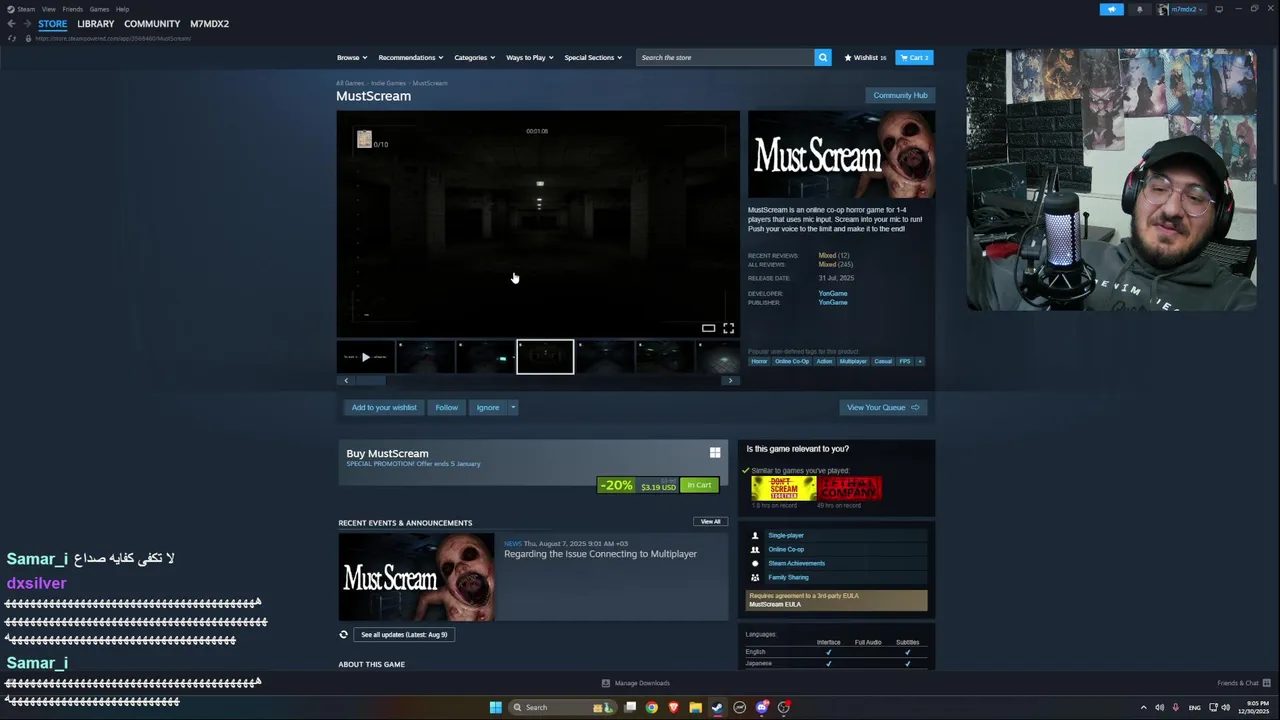
Task: Open the COMMUNITY tab
Action: pos(152,24)
